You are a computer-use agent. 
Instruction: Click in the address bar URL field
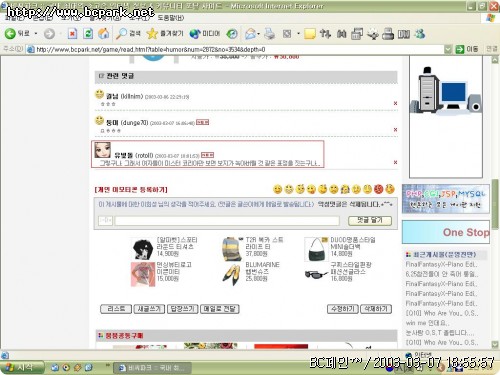click(x=235, y=49)
